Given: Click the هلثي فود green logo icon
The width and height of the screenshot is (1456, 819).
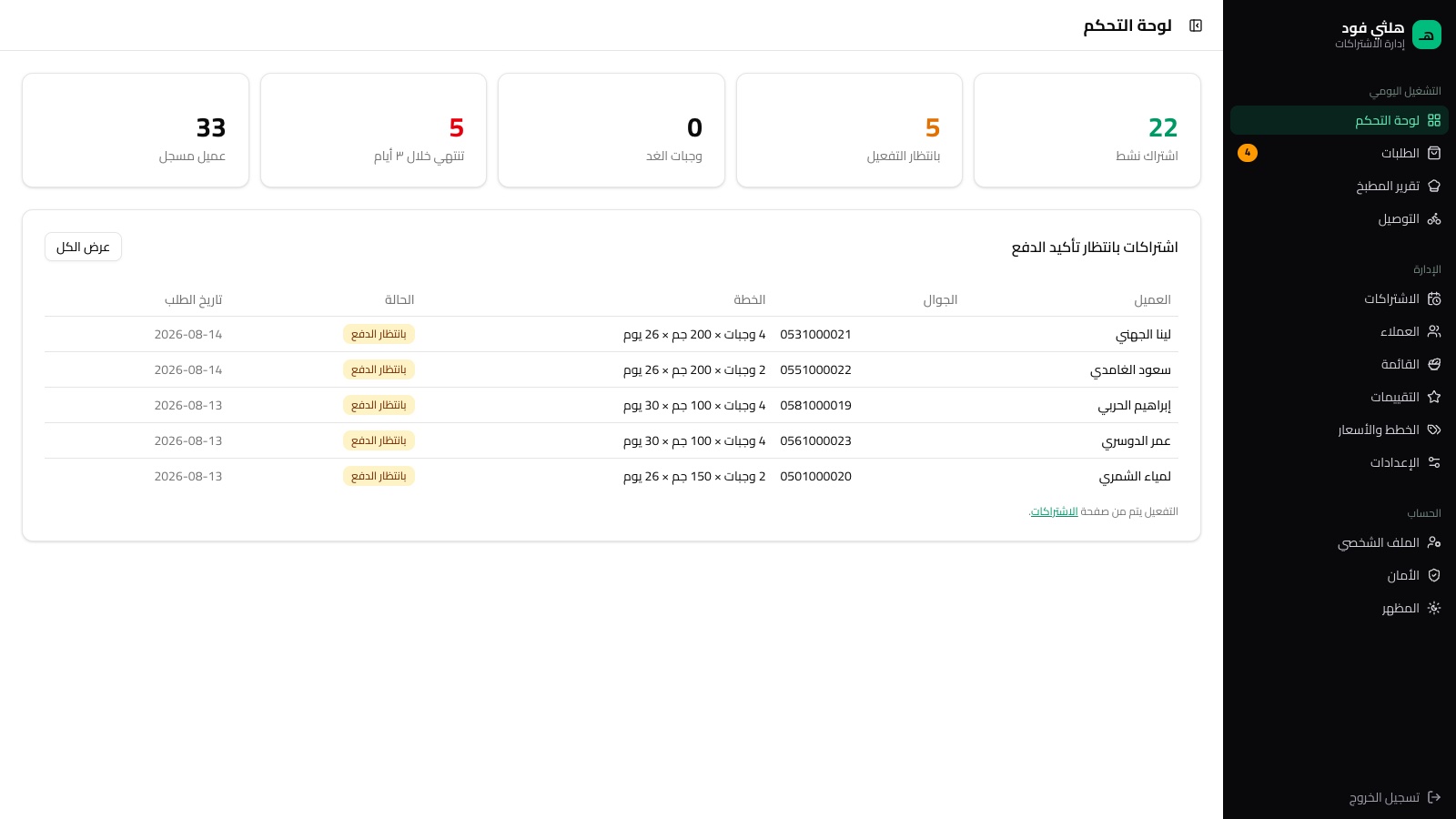Looking at the screenshot, I should [x=1427, y=35].
